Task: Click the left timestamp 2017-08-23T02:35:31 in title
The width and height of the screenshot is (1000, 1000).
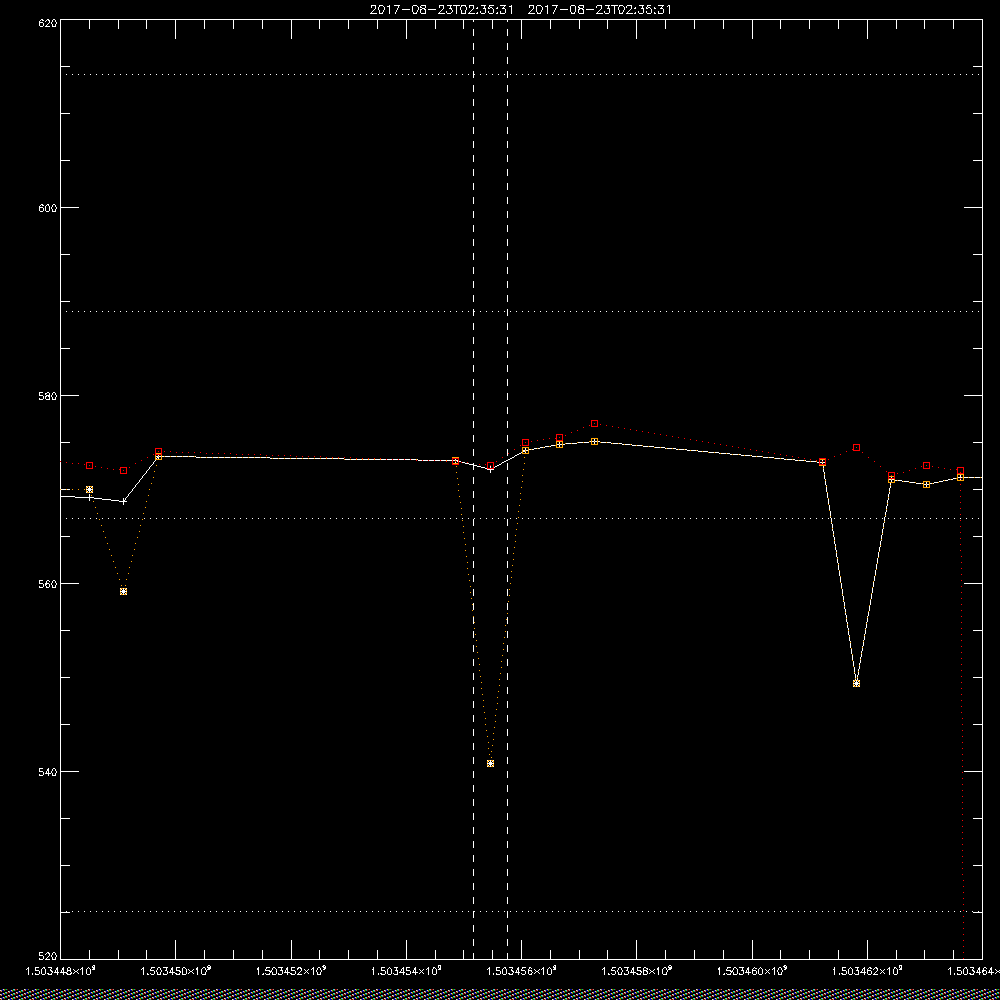Action: click(441, 10)
